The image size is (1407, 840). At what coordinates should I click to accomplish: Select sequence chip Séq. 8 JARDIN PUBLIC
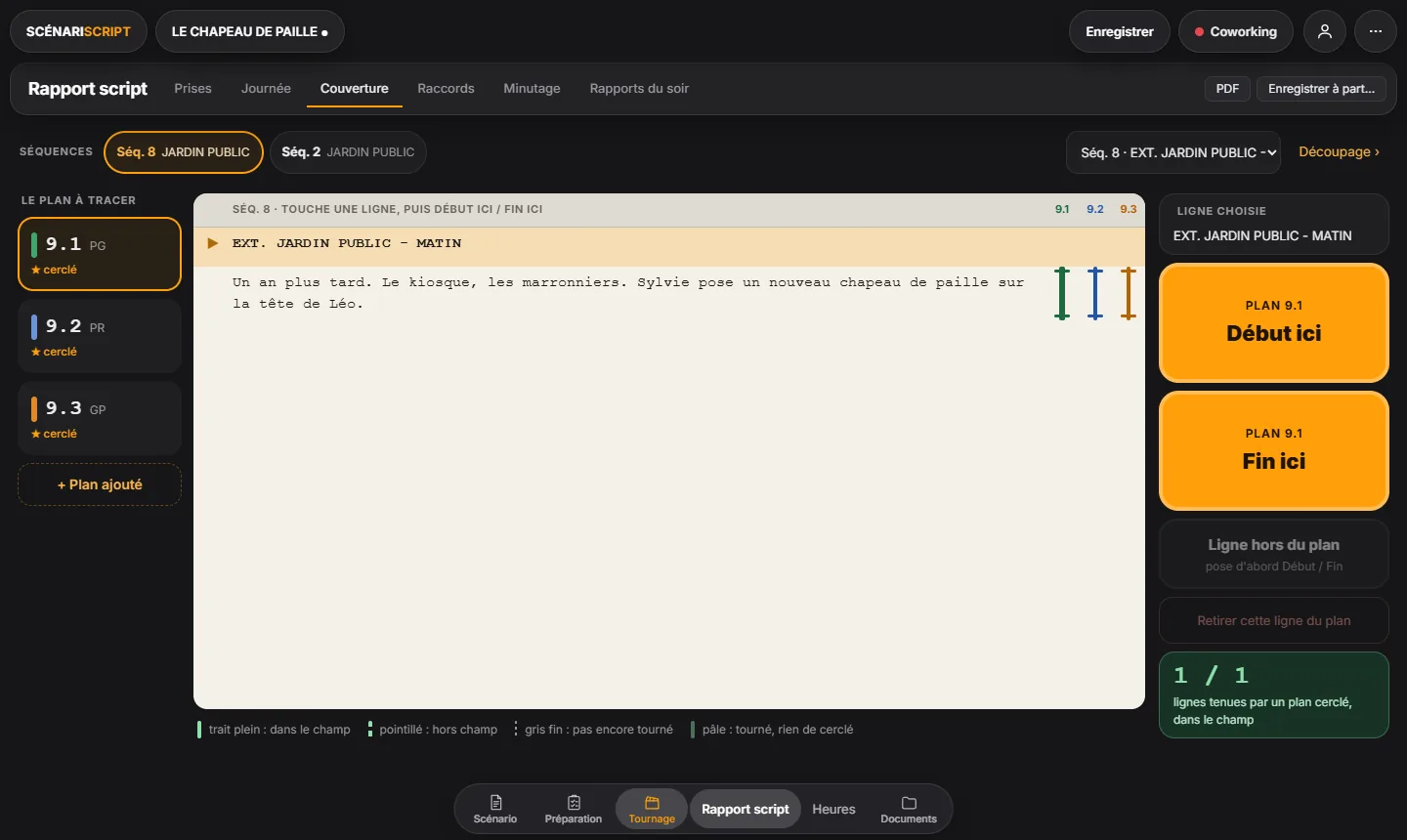coord(184,152)
